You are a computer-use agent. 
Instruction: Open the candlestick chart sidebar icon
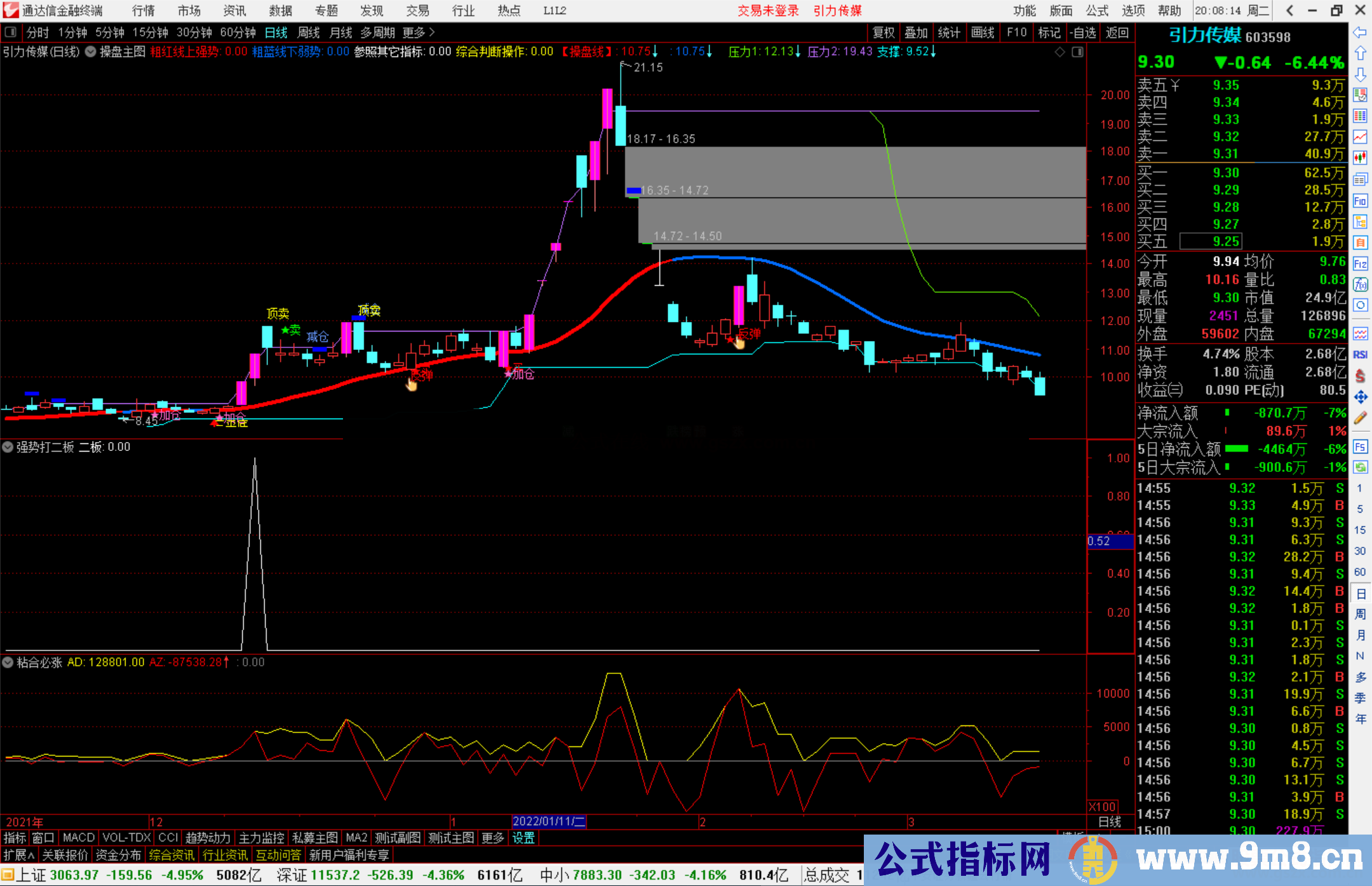click(1360, 158)
